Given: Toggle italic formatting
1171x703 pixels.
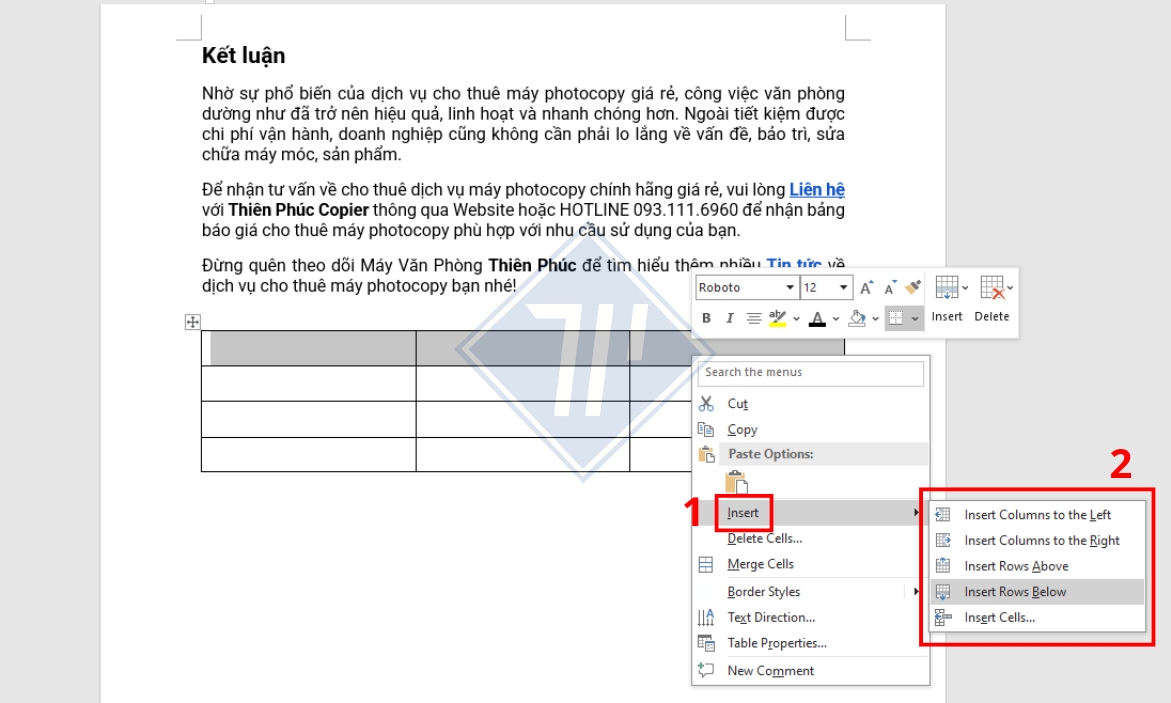Looking at the screenshot, I should 730,315.
